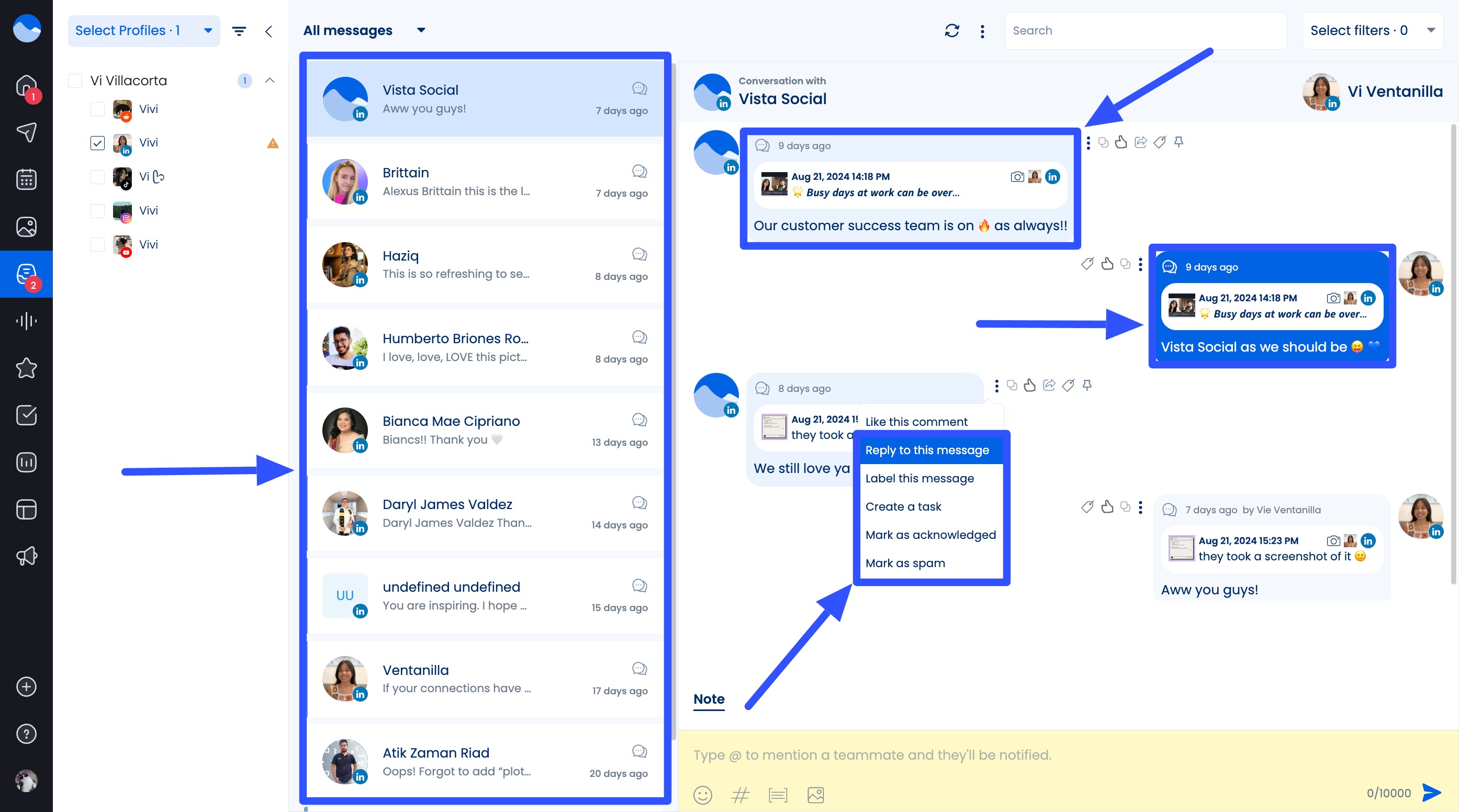
Task: Click inside the Search field
Action: point(1144,30)
